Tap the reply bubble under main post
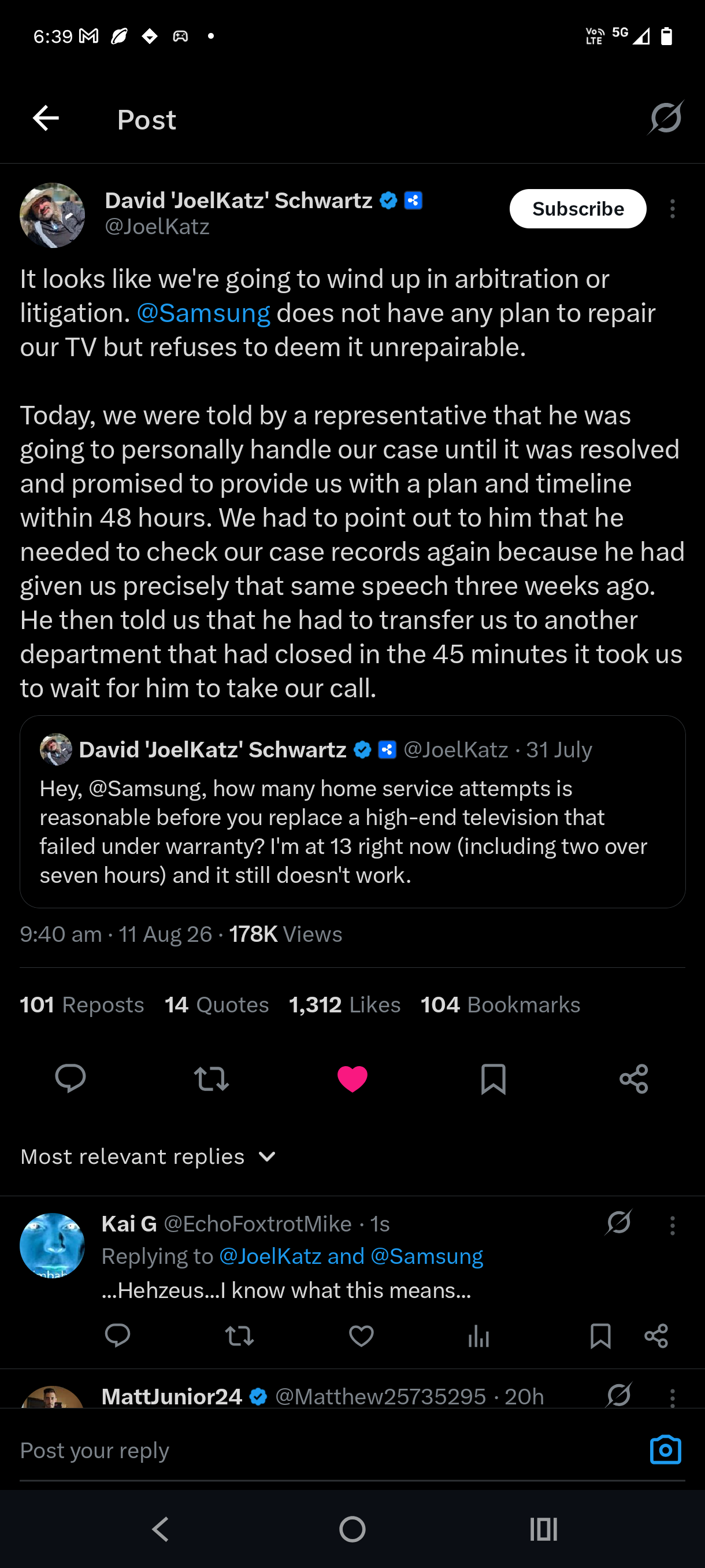This screenshot has height=1568, width=705. [x=70, y=1079]
